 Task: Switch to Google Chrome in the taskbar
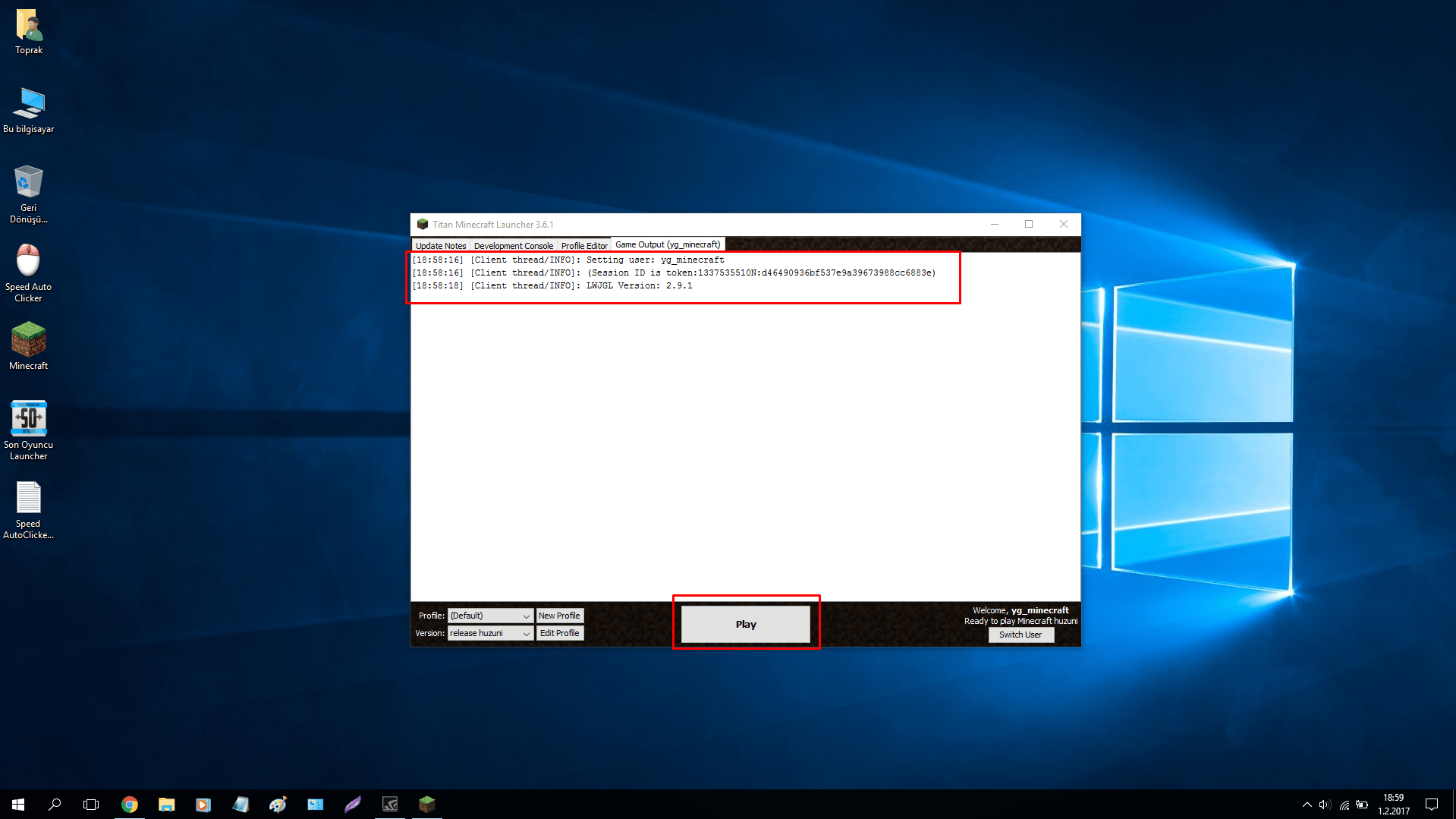click(129, 805)
